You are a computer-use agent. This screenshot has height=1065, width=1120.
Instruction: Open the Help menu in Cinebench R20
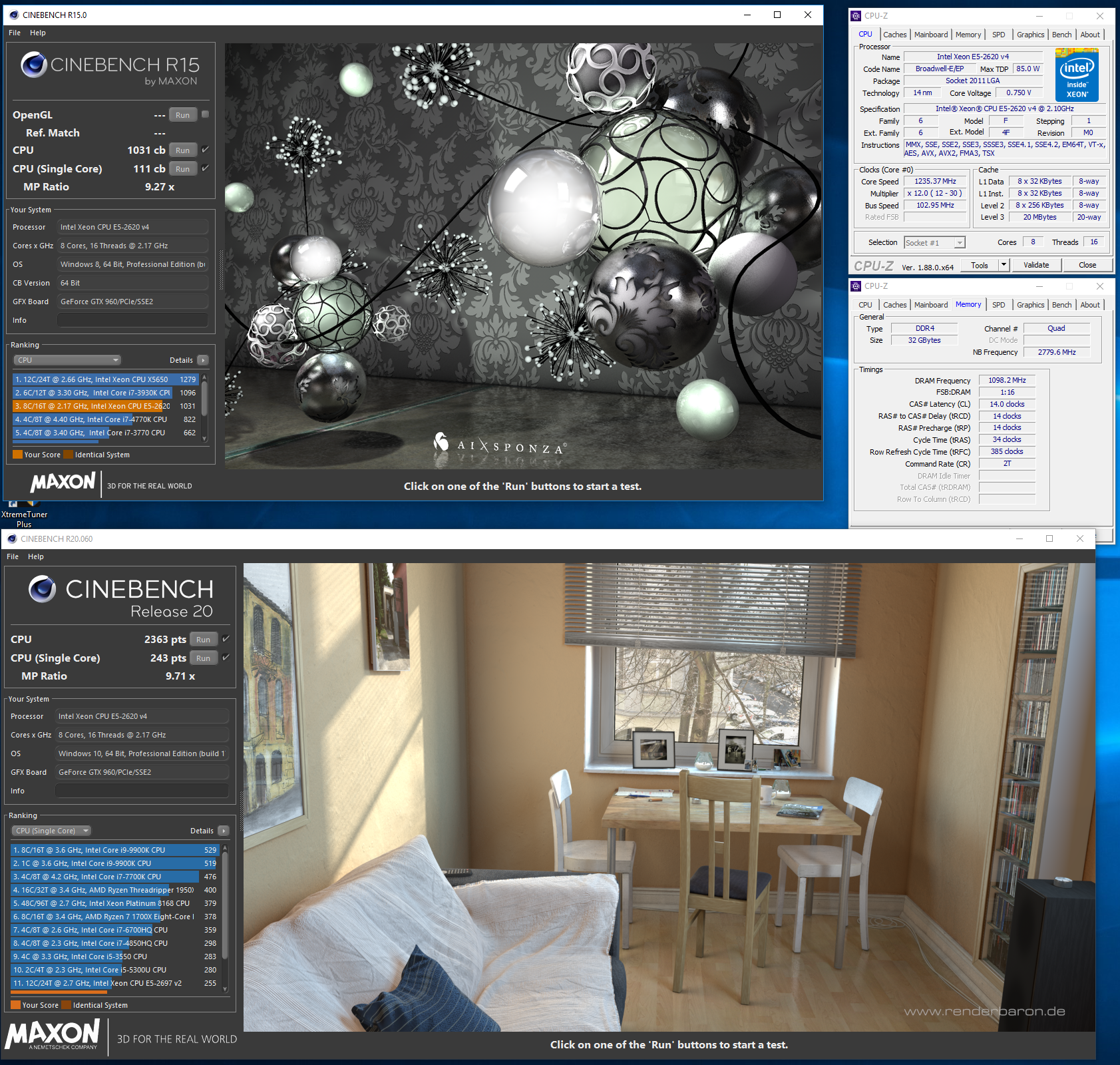point(36,556)
